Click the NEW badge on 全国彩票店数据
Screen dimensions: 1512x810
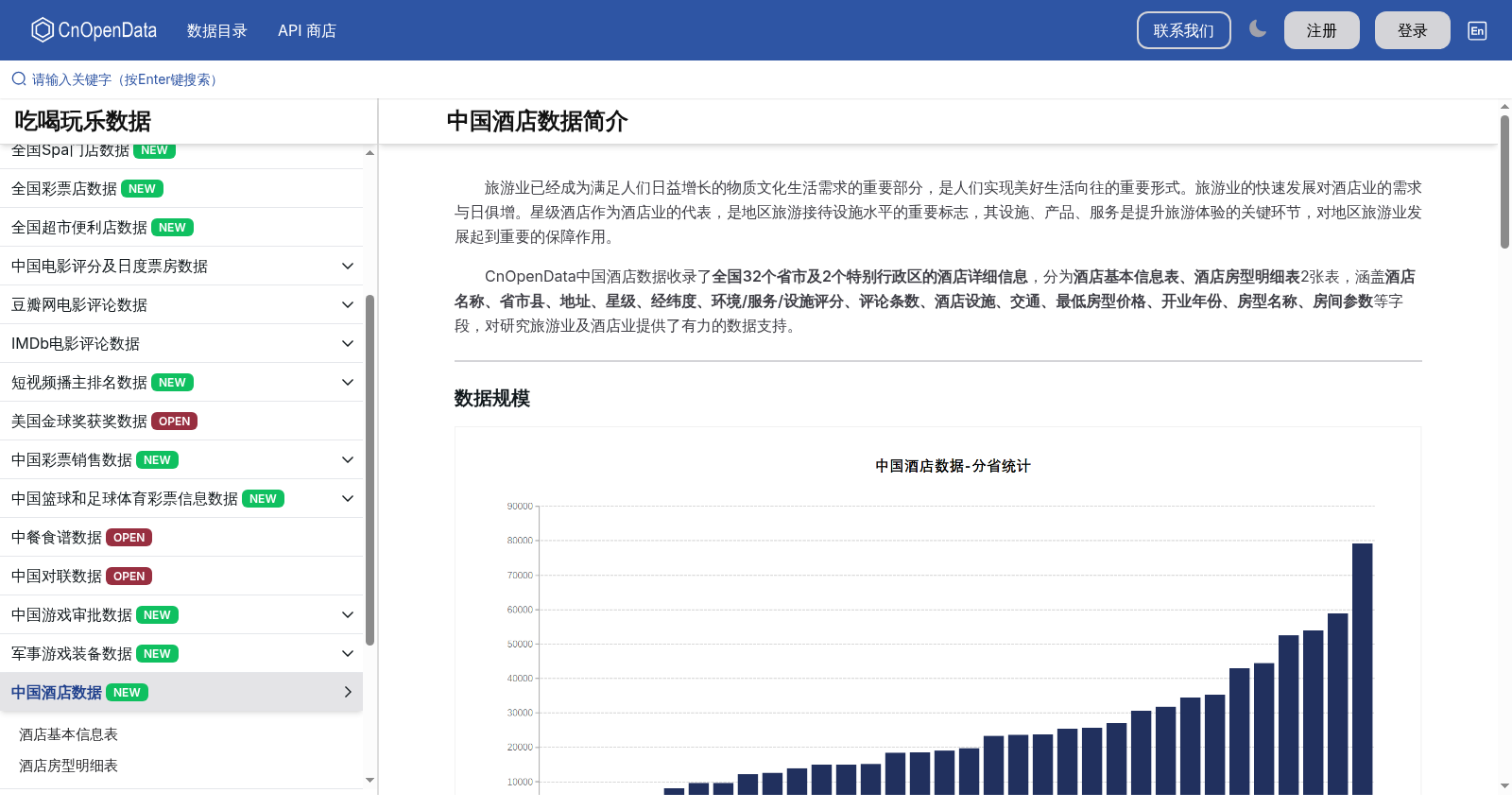point(142,188)
